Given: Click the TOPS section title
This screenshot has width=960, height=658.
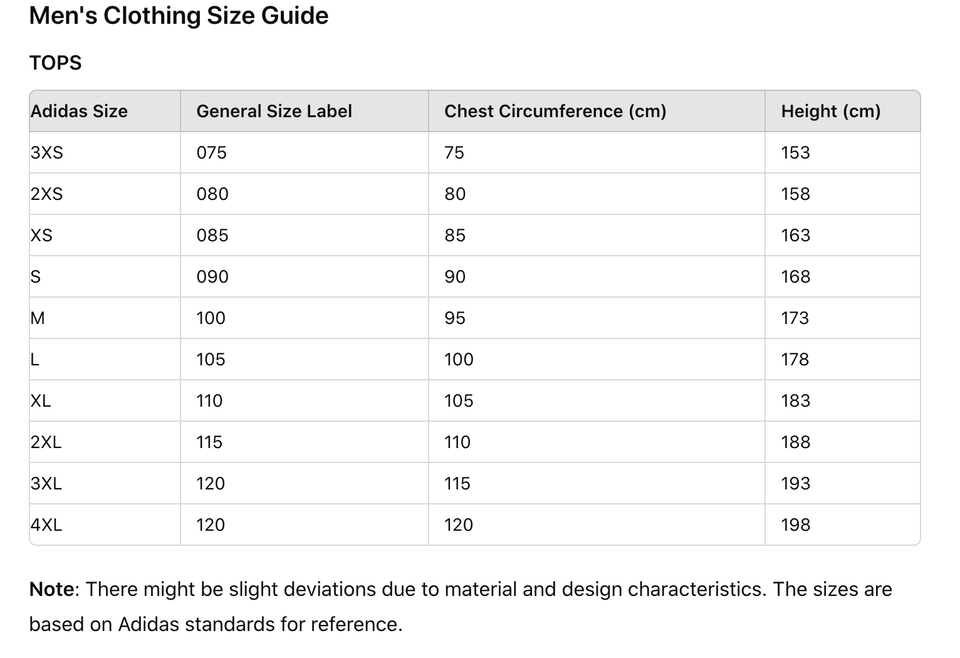Looking at the screenshot, I should pos(55,63).
